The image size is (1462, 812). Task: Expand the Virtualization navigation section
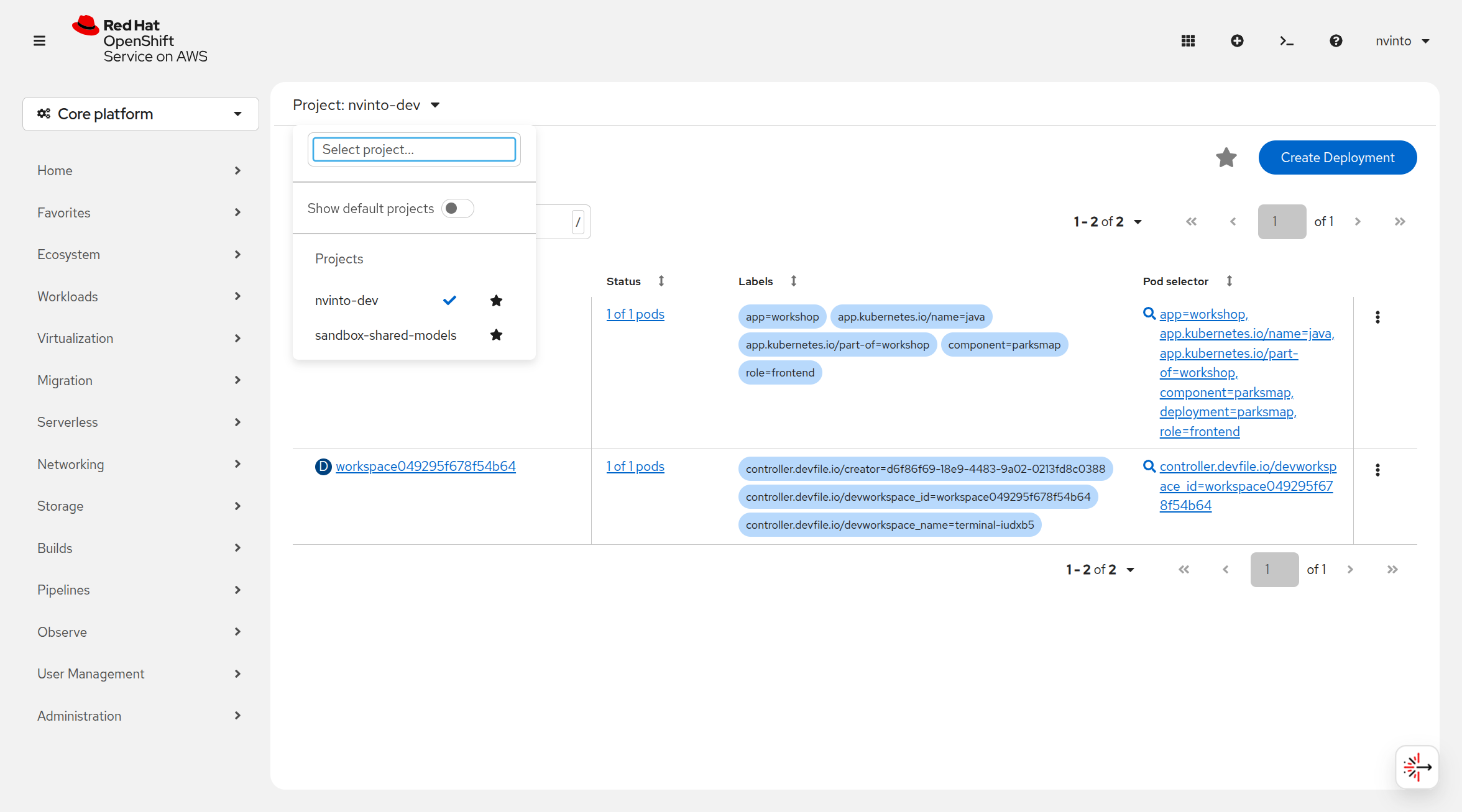point(140,339)
